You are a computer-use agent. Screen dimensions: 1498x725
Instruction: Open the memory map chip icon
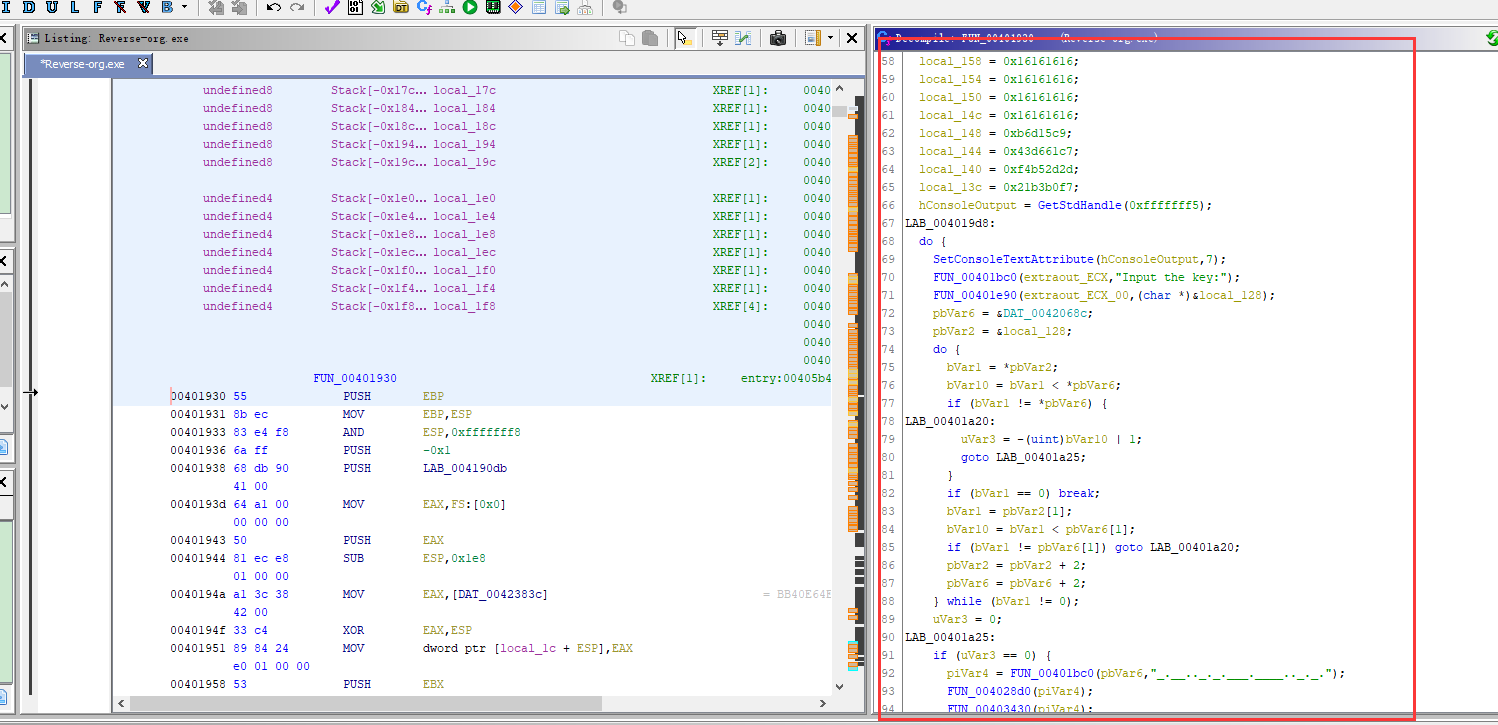pyautogui.click(x=493, y=8)
